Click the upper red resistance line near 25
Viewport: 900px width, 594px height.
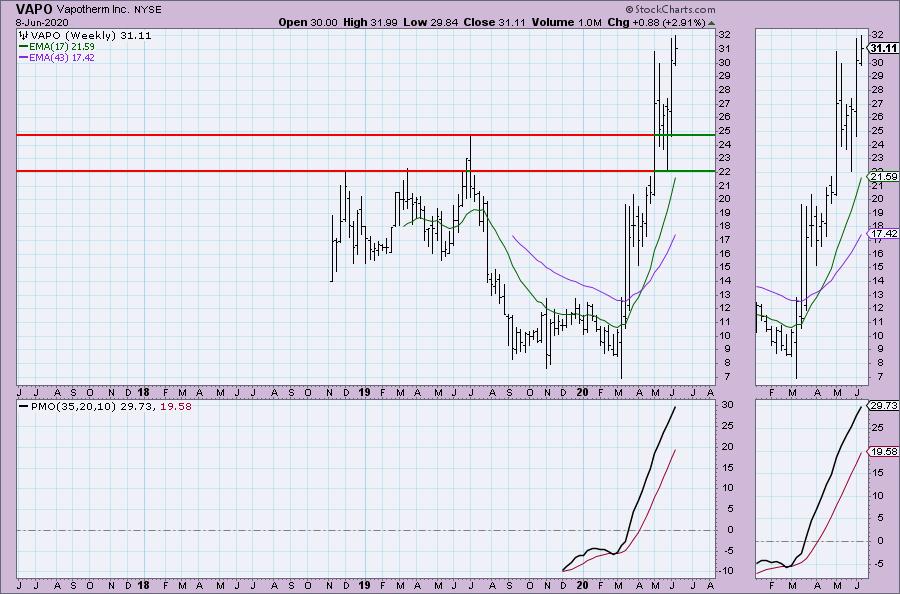(x=335, y=135)
